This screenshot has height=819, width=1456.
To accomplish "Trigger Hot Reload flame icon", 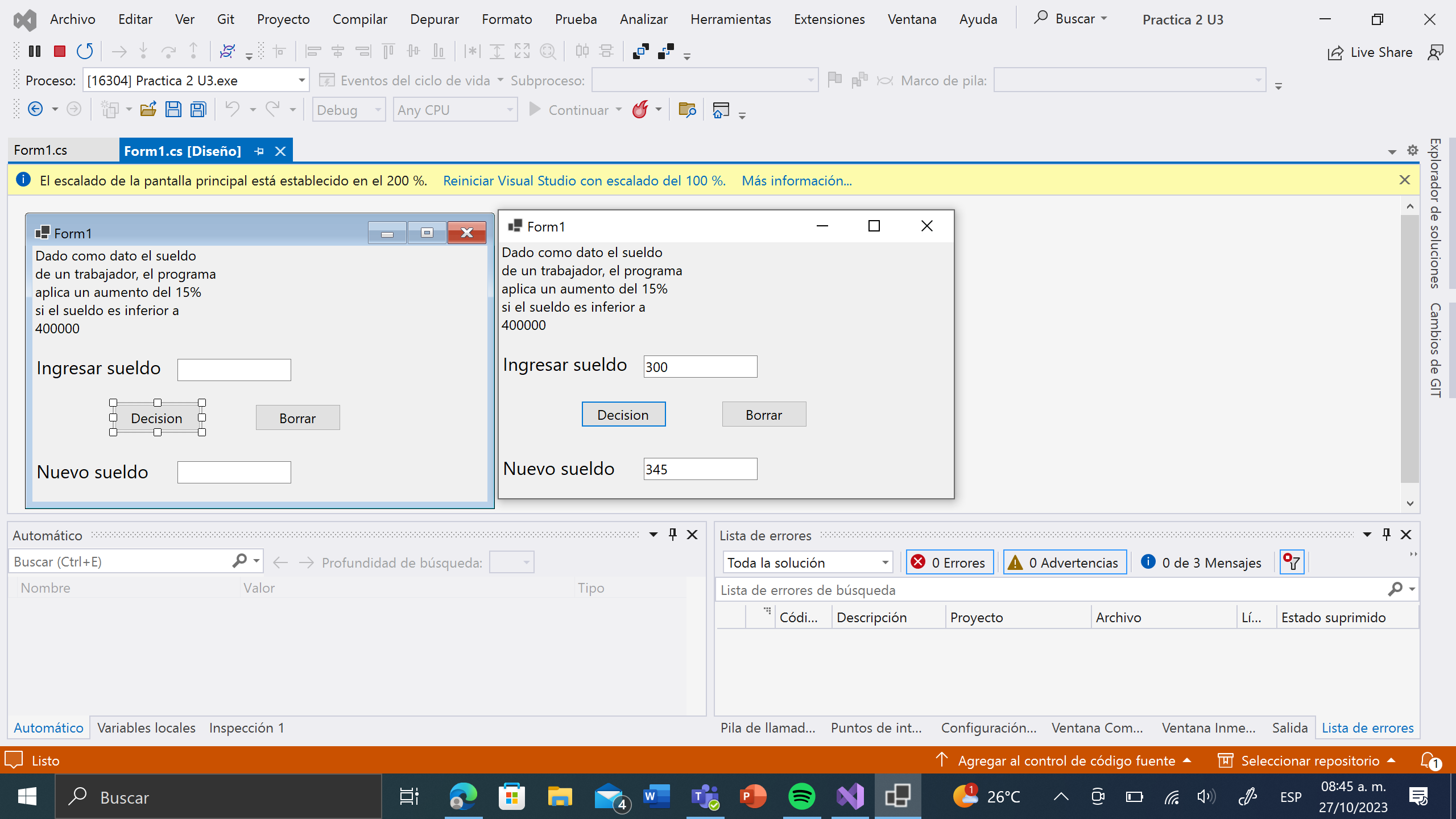I will click(x=642, y=109).
